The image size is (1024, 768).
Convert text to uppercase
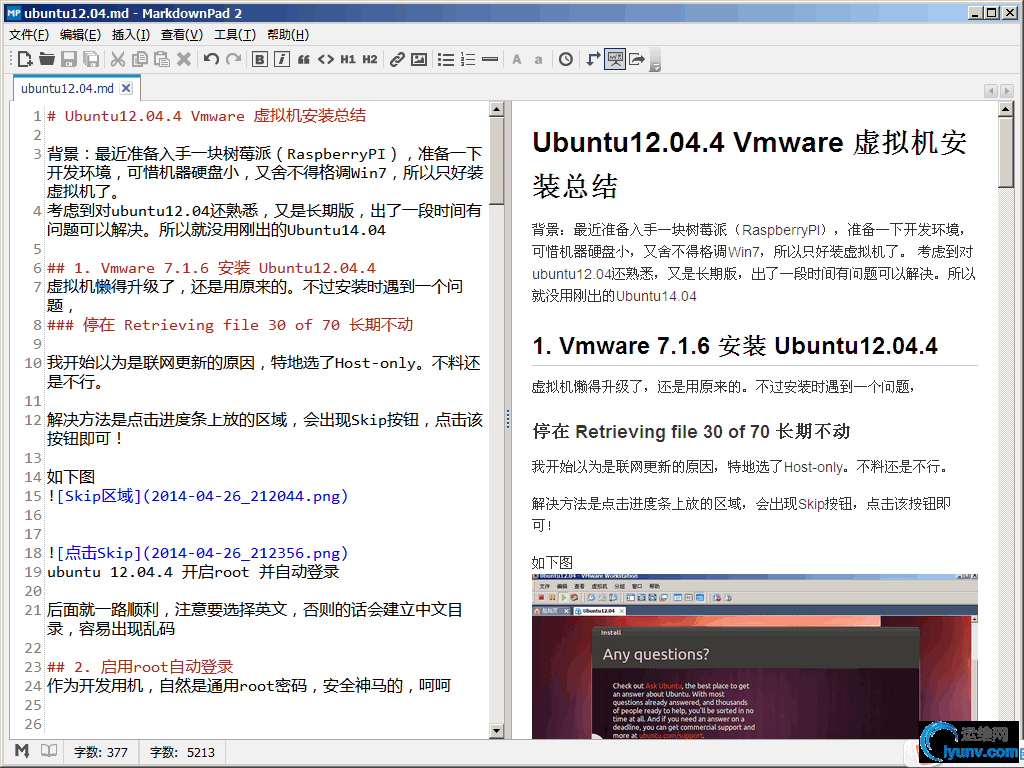point(517,59)
